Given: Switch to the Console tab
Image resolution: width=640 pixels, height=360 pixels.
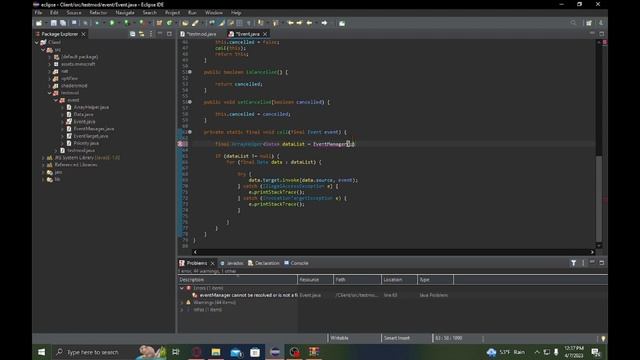Looking at the screenshot, I should pyautogui.click(x=296, y=263).
